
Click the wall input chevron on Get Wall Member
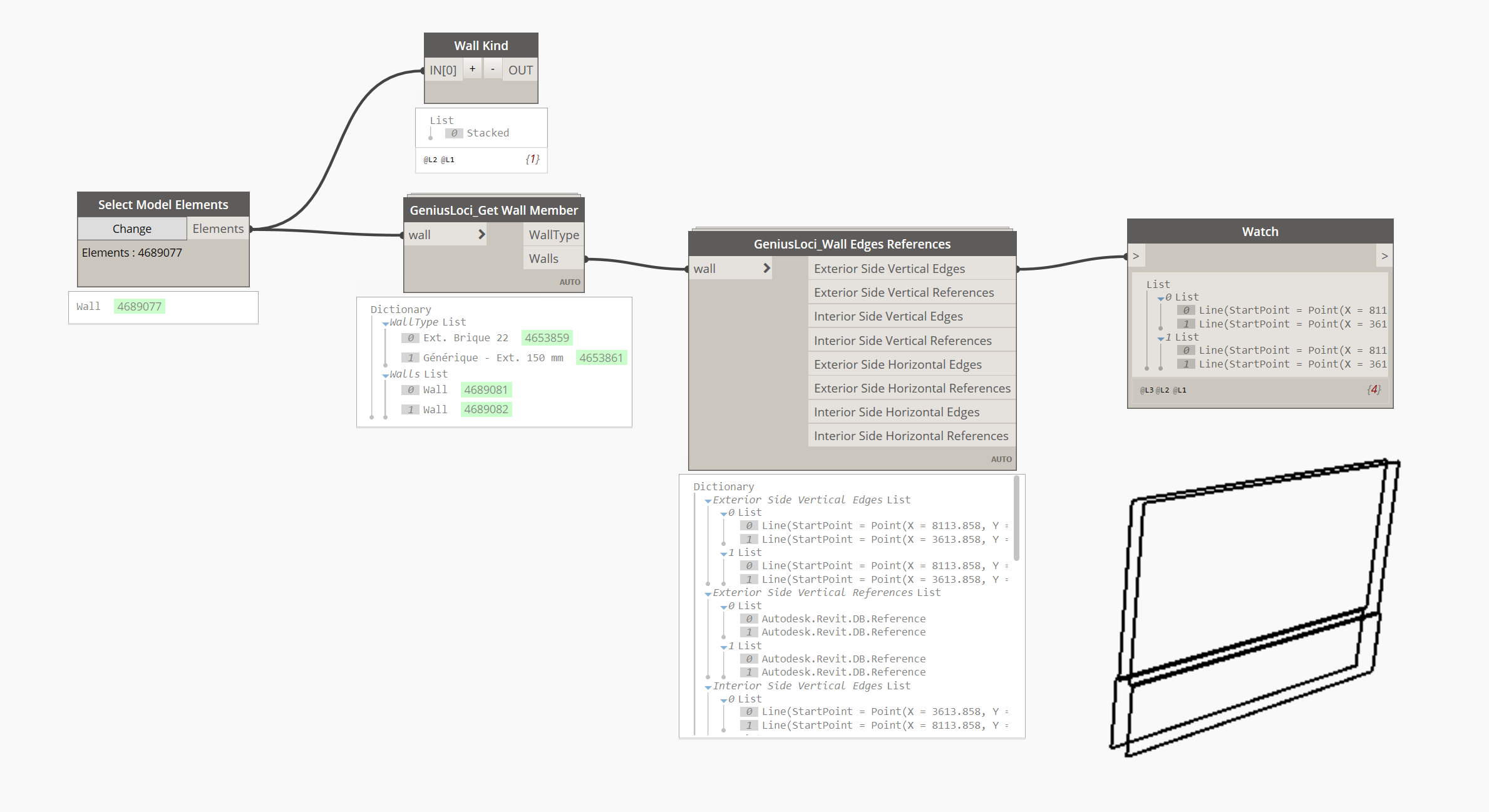pos(482,234)
